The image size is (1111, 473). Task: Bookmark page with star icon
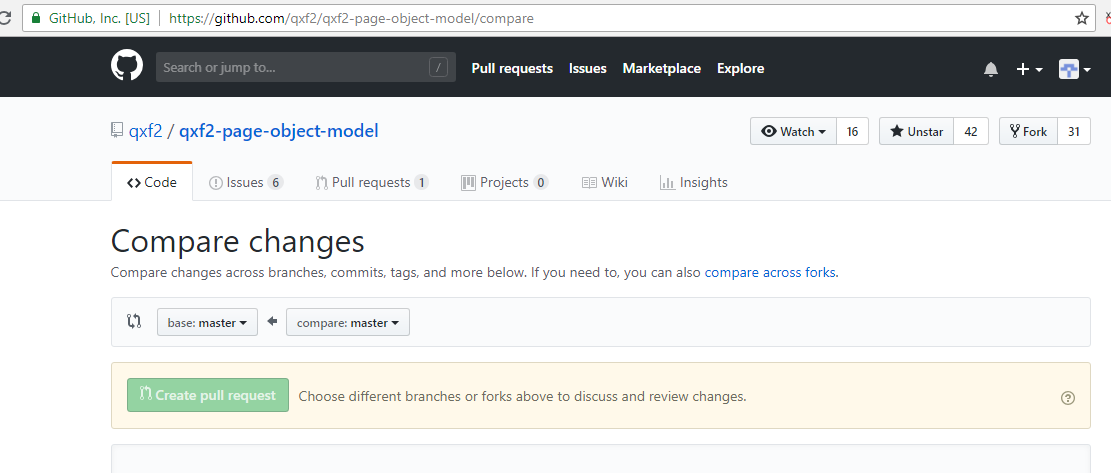[1082, 18]
